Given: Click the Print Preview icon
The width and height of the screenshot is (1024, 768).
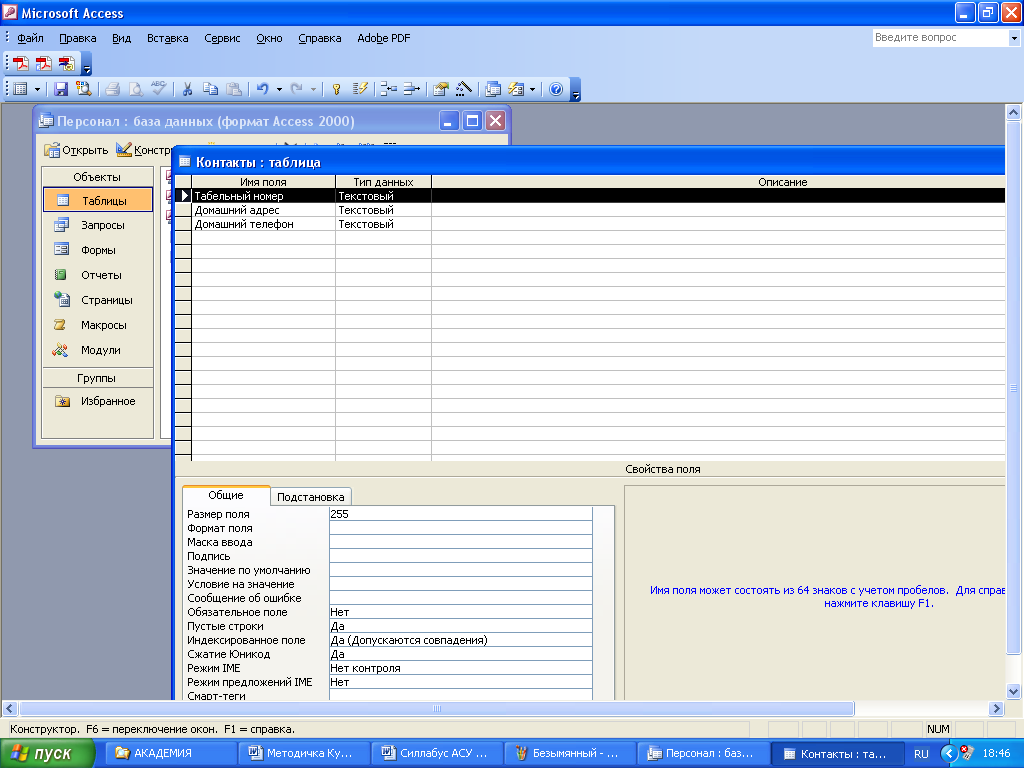Looking at the screenshot, I should (135, 89).
